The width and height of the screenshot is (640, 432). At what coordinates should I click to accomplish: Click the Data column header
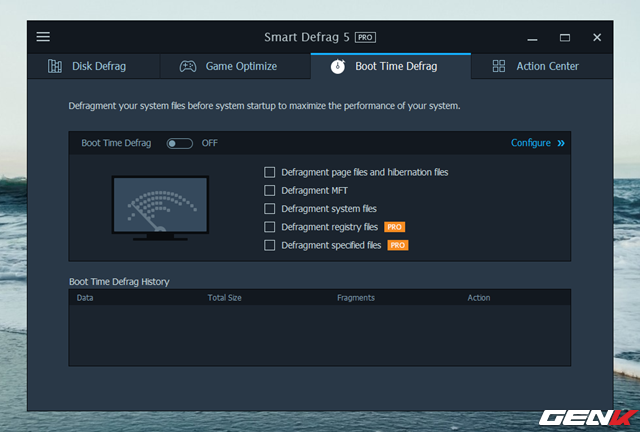point(85,298)
